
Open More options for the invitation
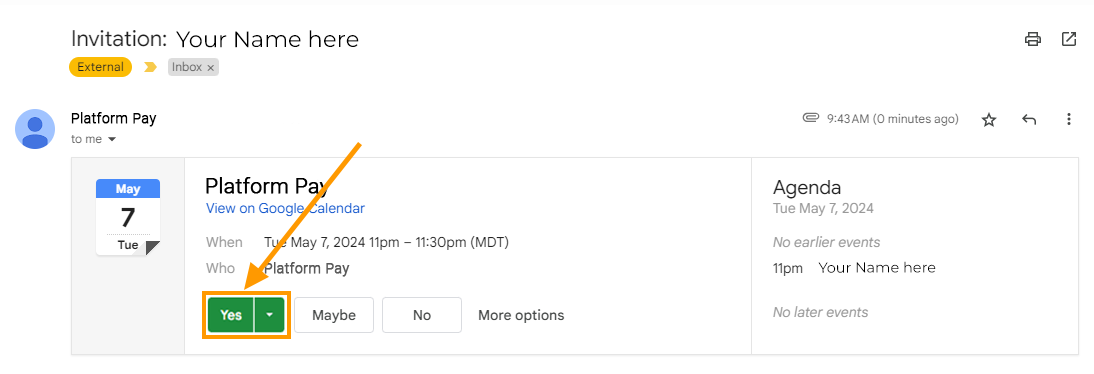point(520,315)
